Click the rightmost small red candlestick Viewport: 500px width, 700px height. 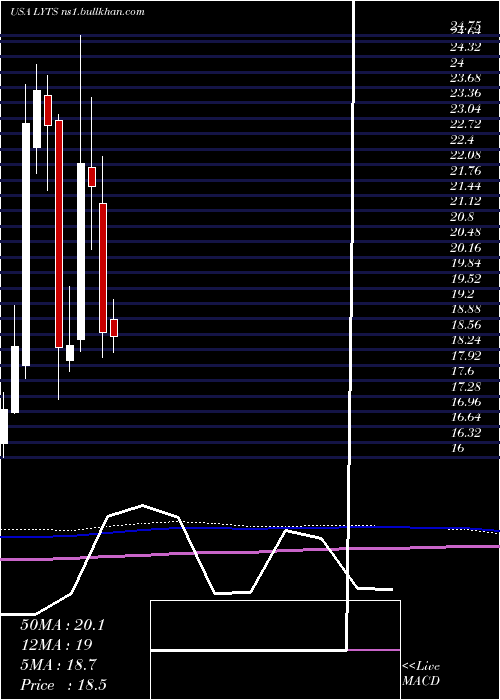(114, 328)
